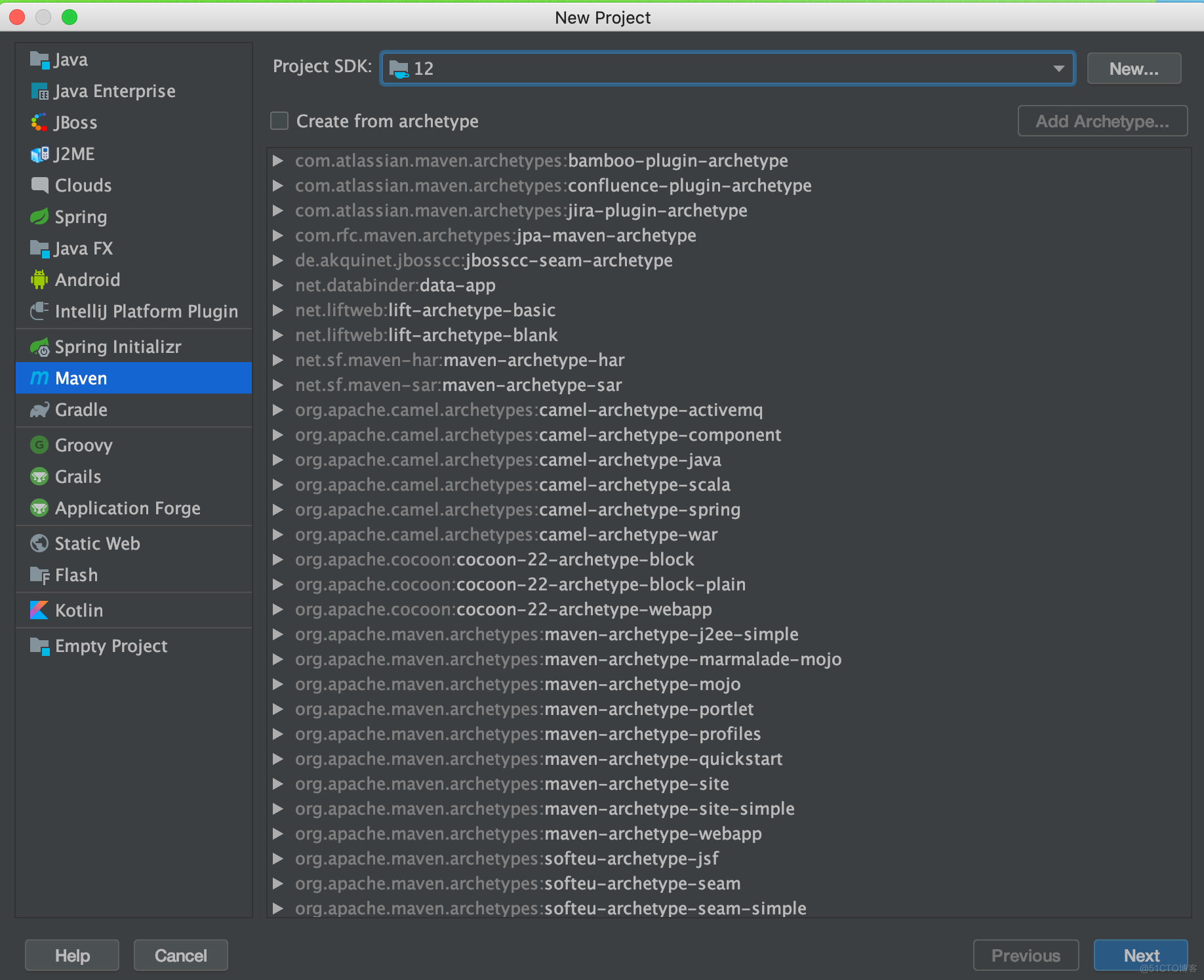The width and height of the screenshot is (1204, 980).
Task: Click the Clouds icon
Action: click(x=39, y=186)
